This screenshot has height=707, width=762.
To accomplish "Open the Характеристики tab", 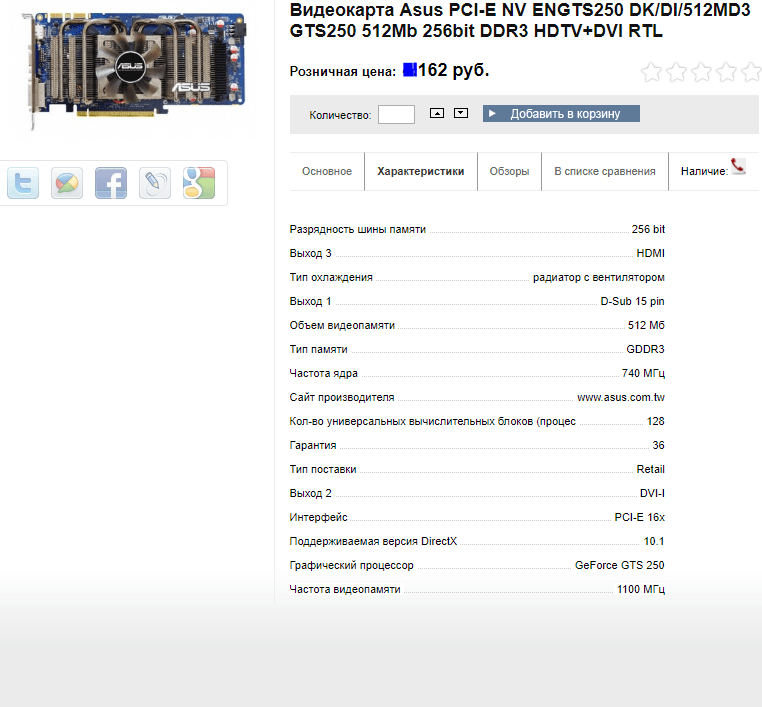I will [x=421, y=172].
